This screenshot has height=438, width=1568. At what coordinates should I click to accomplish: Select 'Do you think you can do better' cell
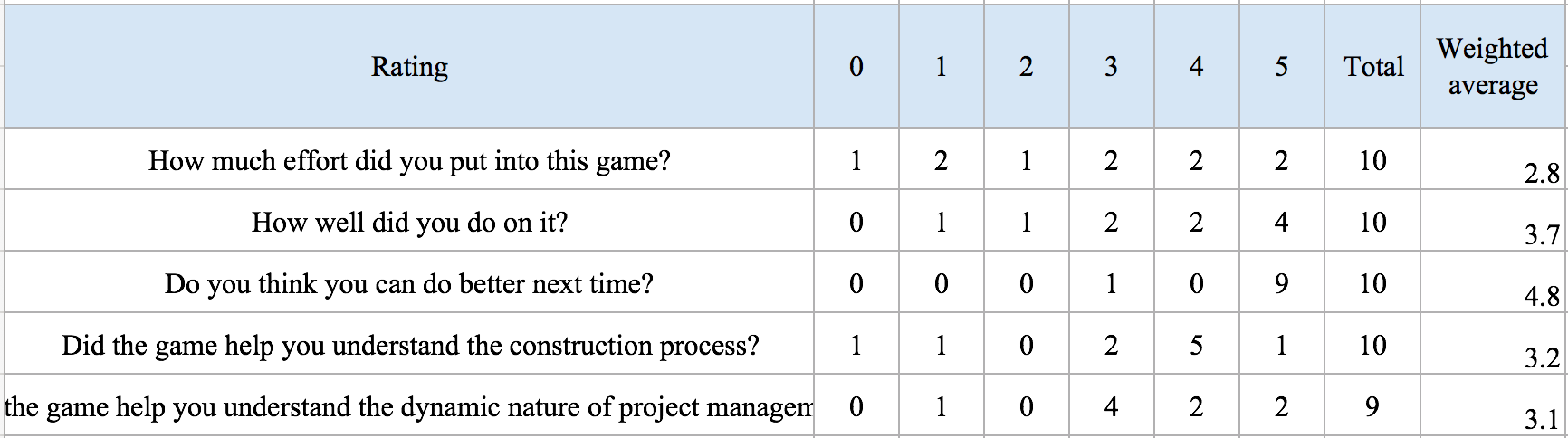point(409,282)
